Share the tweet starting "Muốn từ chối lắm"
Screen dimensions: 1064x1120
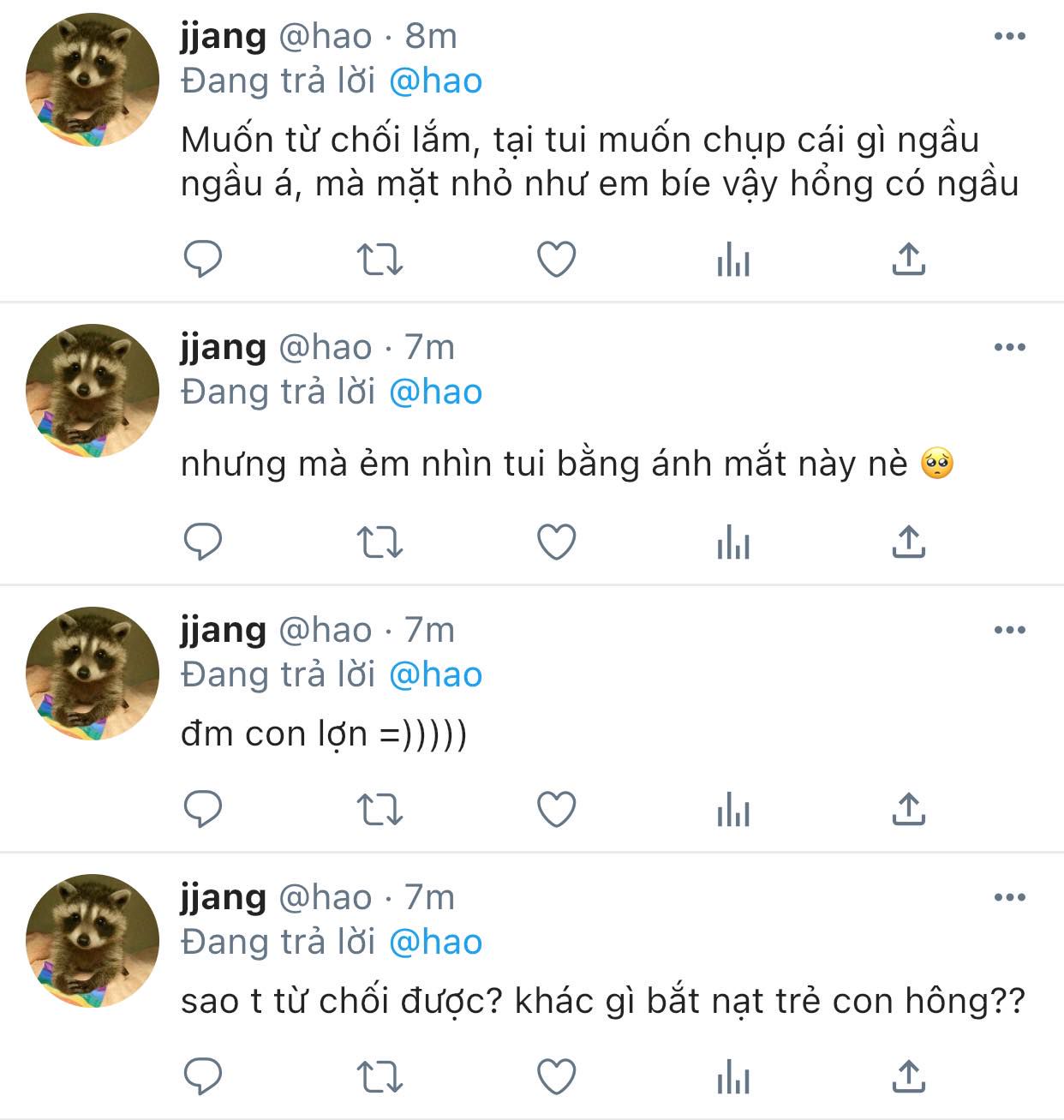tap(909, 258)
